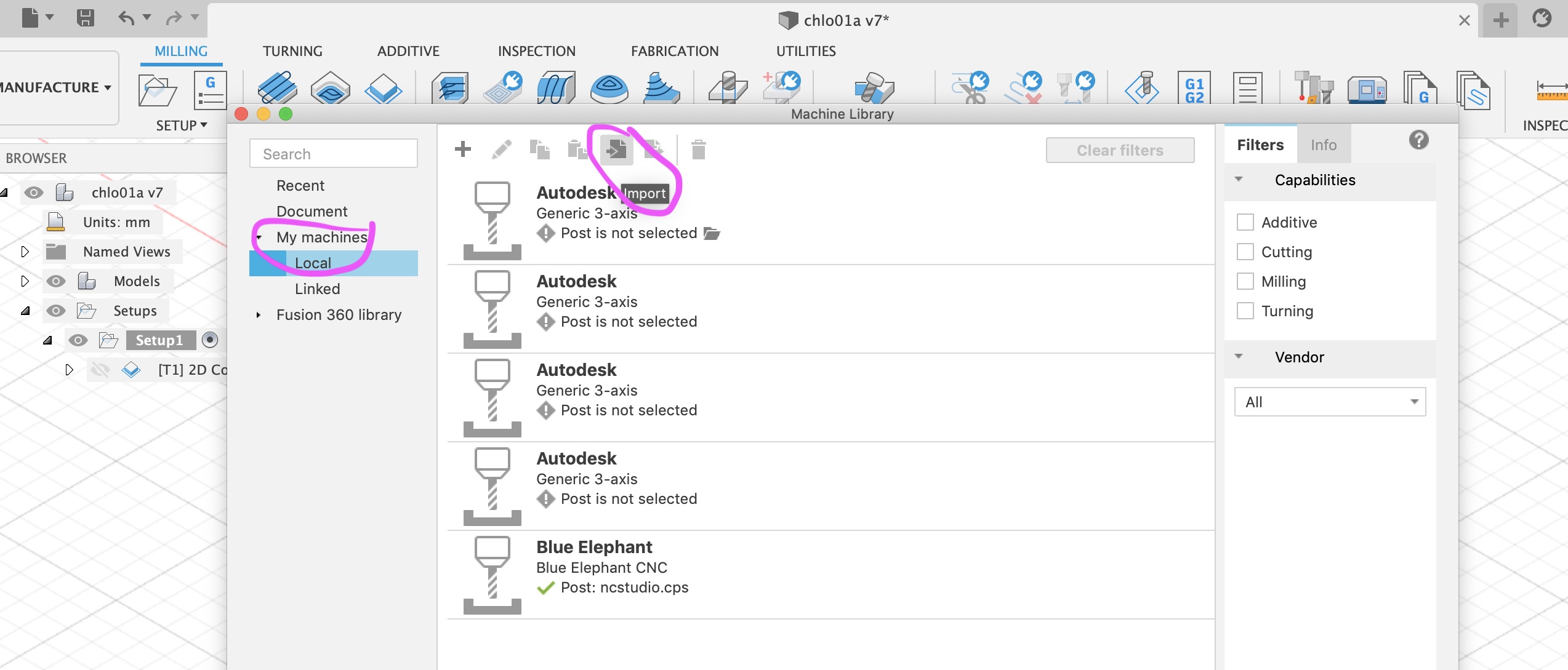
Task: Click the edit machine pencil icon
Action: coord(502,150)
